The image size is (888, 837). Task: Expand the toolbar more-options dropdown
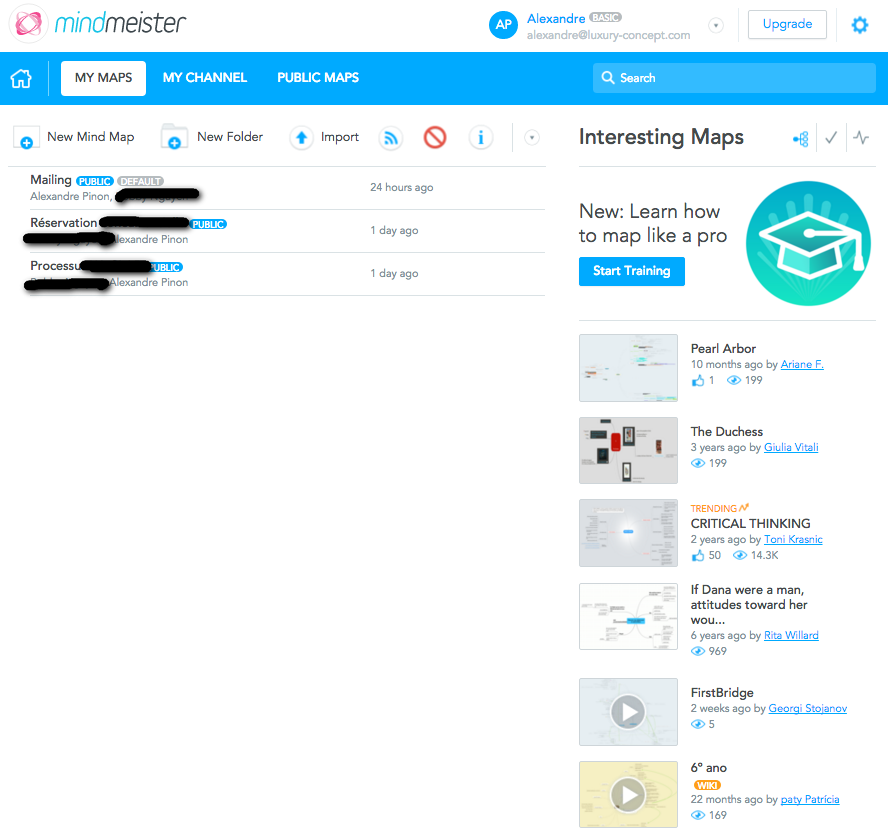pos(531,138)
